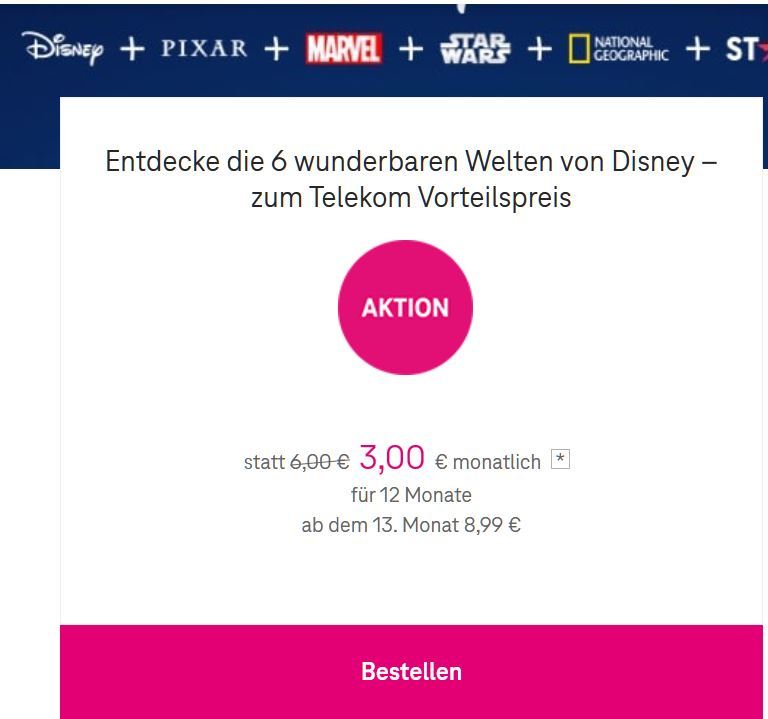Select the Star Wars logo
This screenshot has width=768, height=719.
coord(475,48)
